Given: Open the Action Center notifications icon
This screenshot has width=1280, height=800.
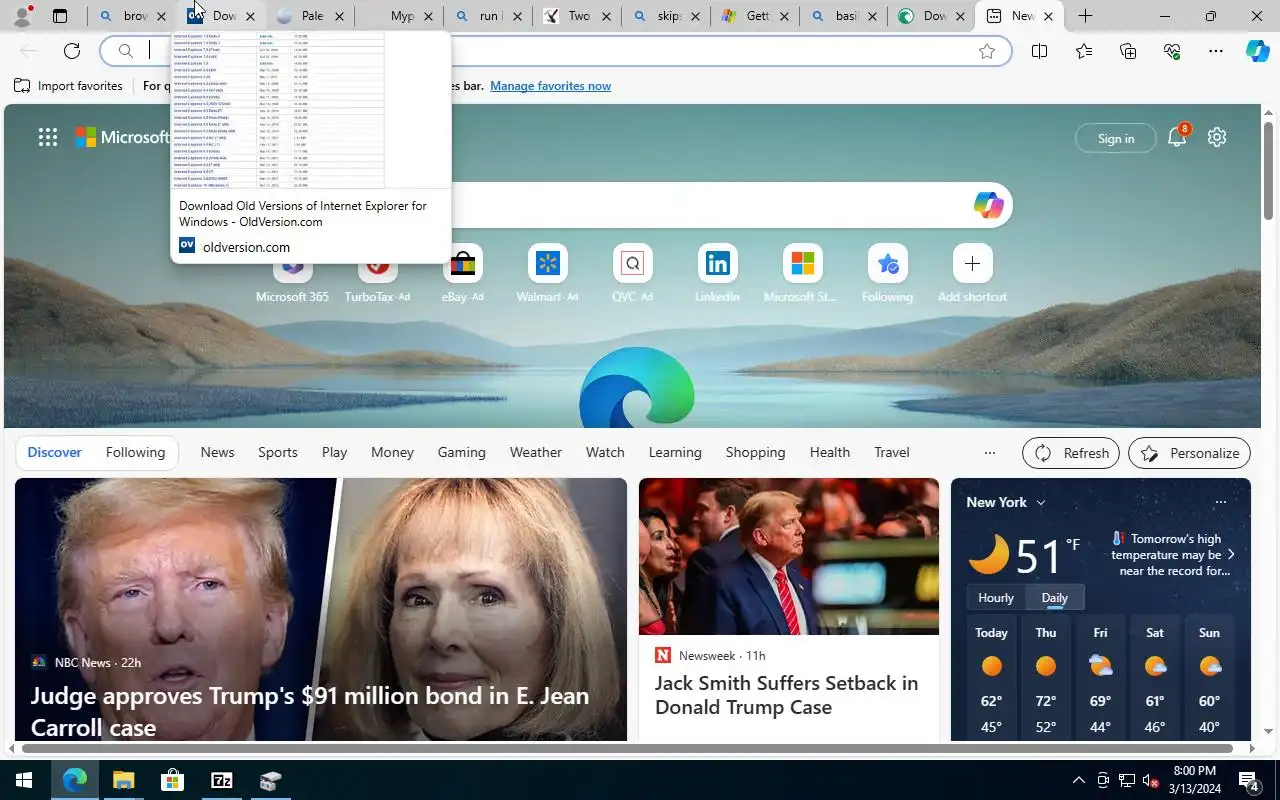Looking at the screenshot, I should click(x=1248, y=780).
